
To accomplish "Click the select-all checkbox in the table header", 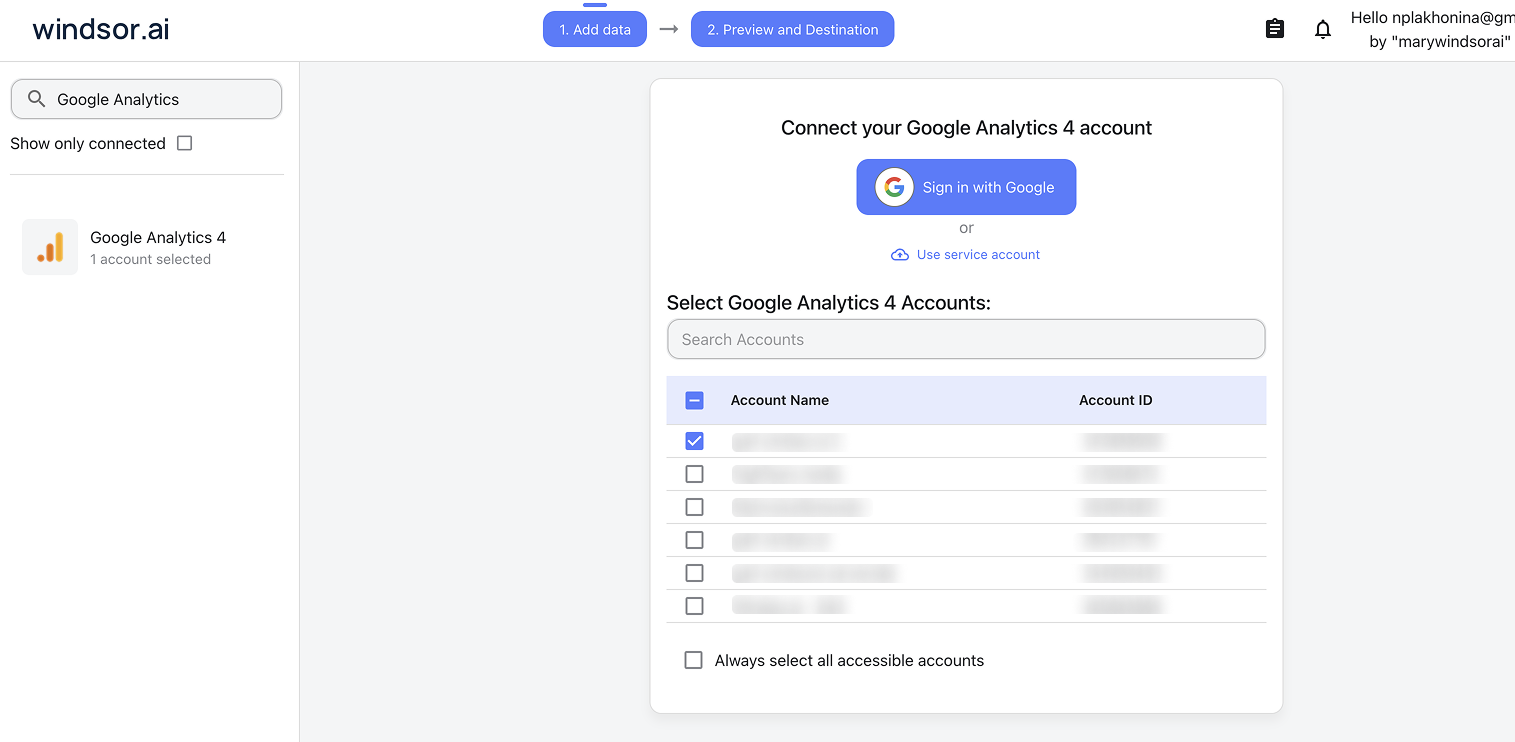I will (694, 400).
